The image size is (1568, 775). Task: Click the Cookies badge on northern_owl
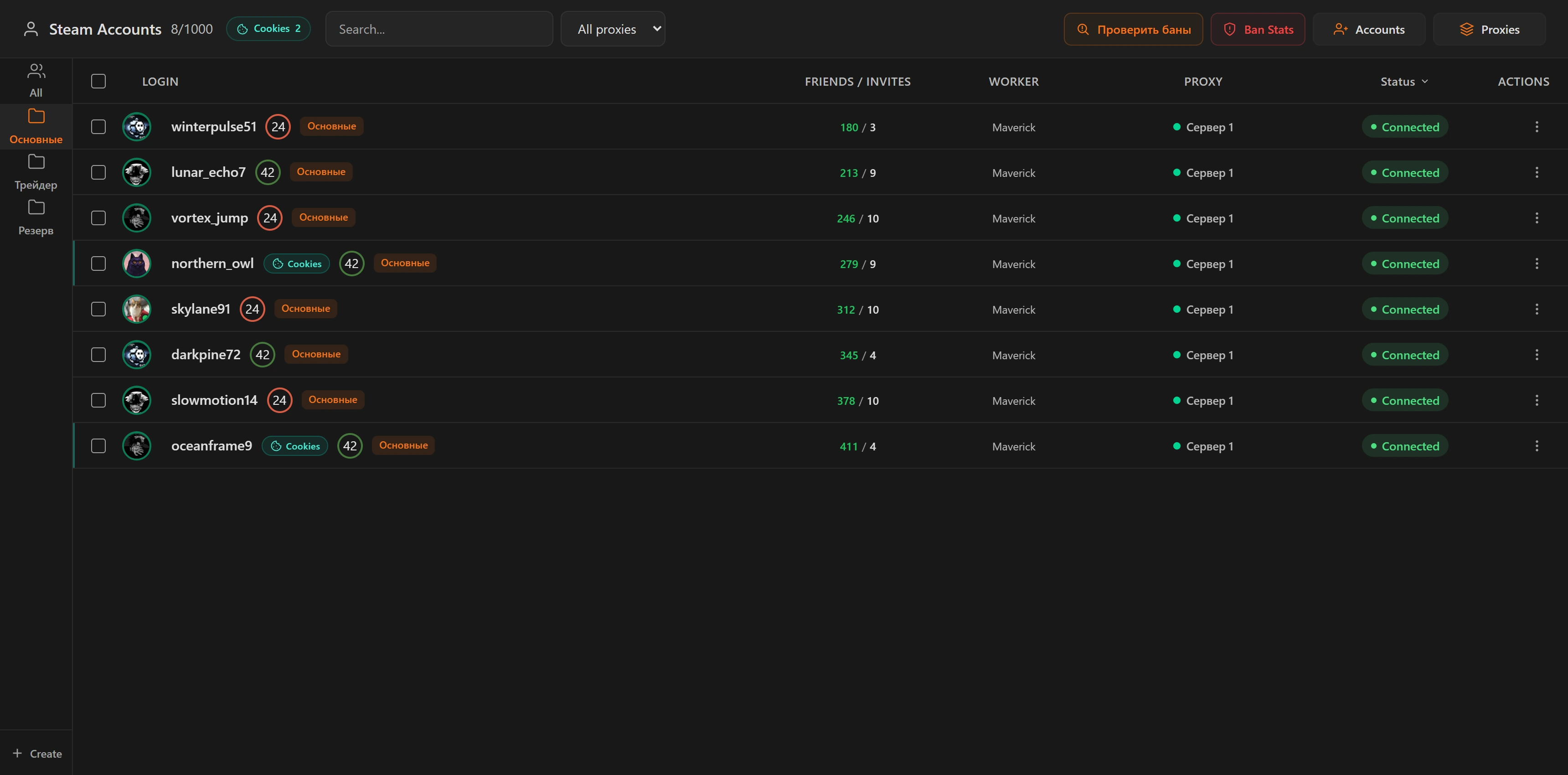click(296, 263)
